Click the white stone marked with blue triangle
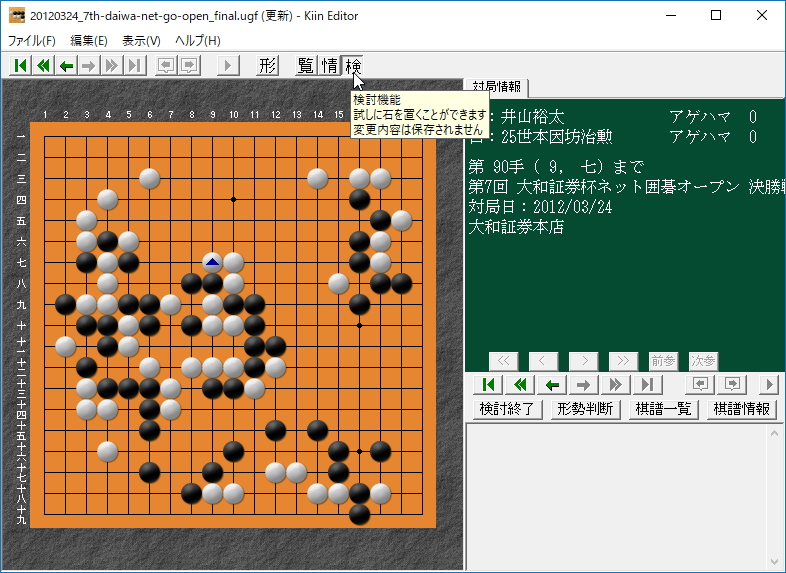Screen dimensions: 786x573 point(213,262)
